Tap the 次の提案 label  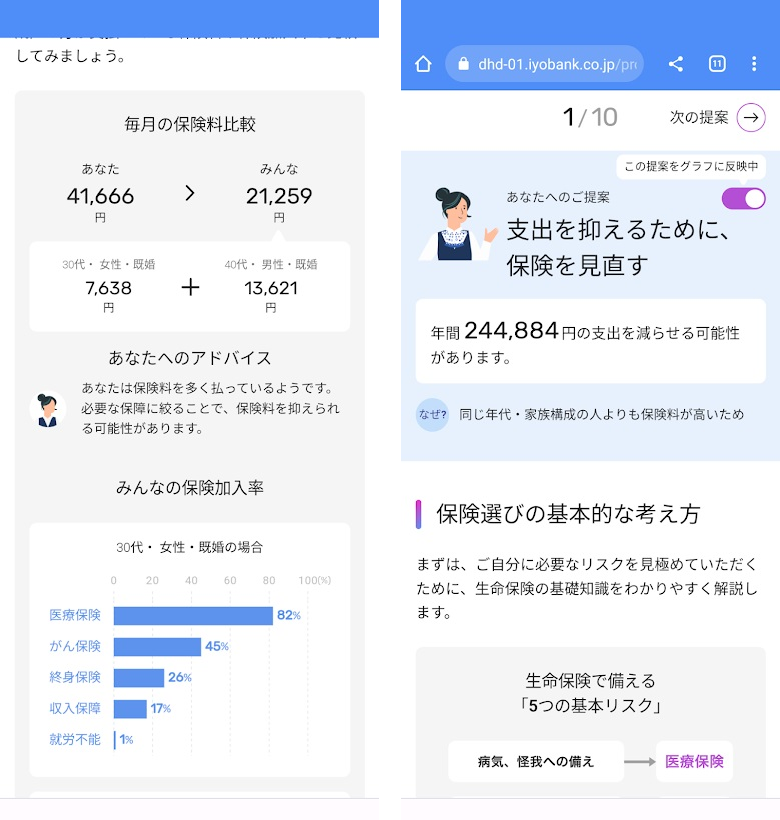(699, 117)
